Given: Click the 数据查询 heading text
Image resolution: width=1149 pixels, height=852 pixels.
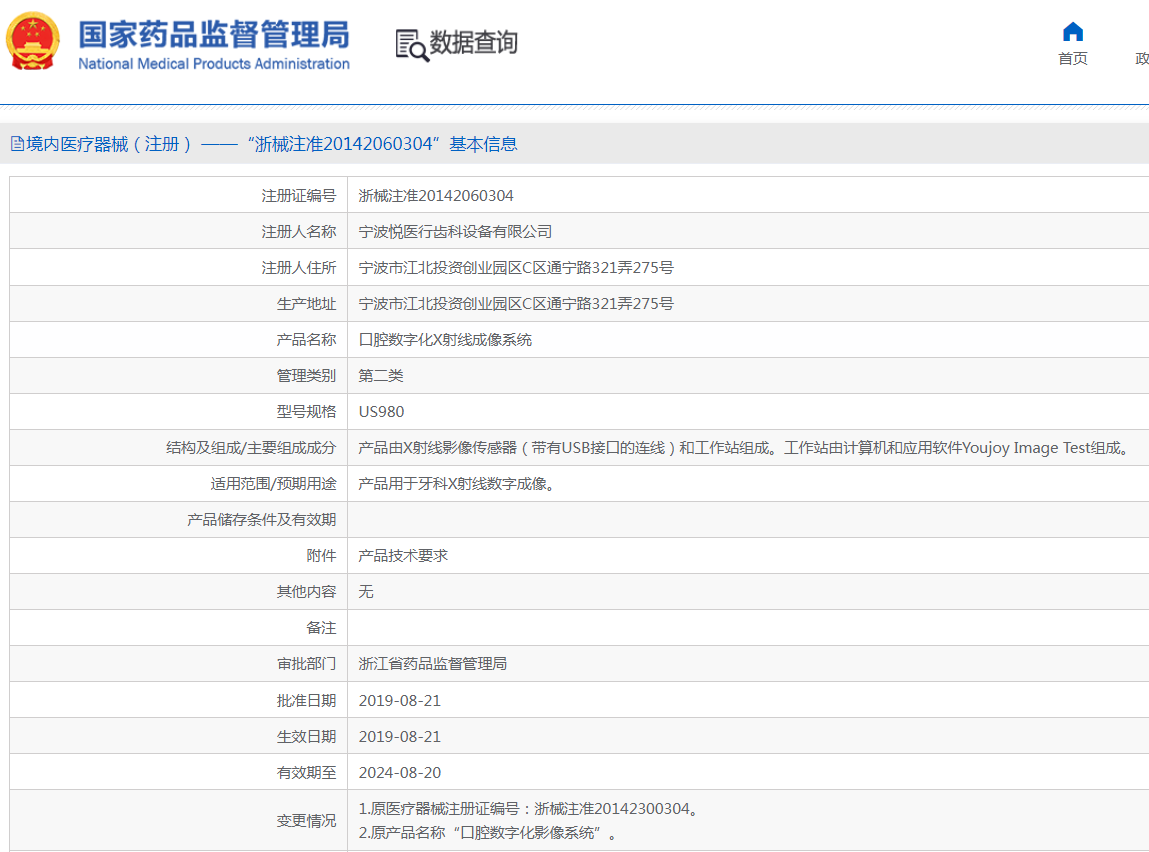Looking at the screenshot, I should tap(473, 42).
